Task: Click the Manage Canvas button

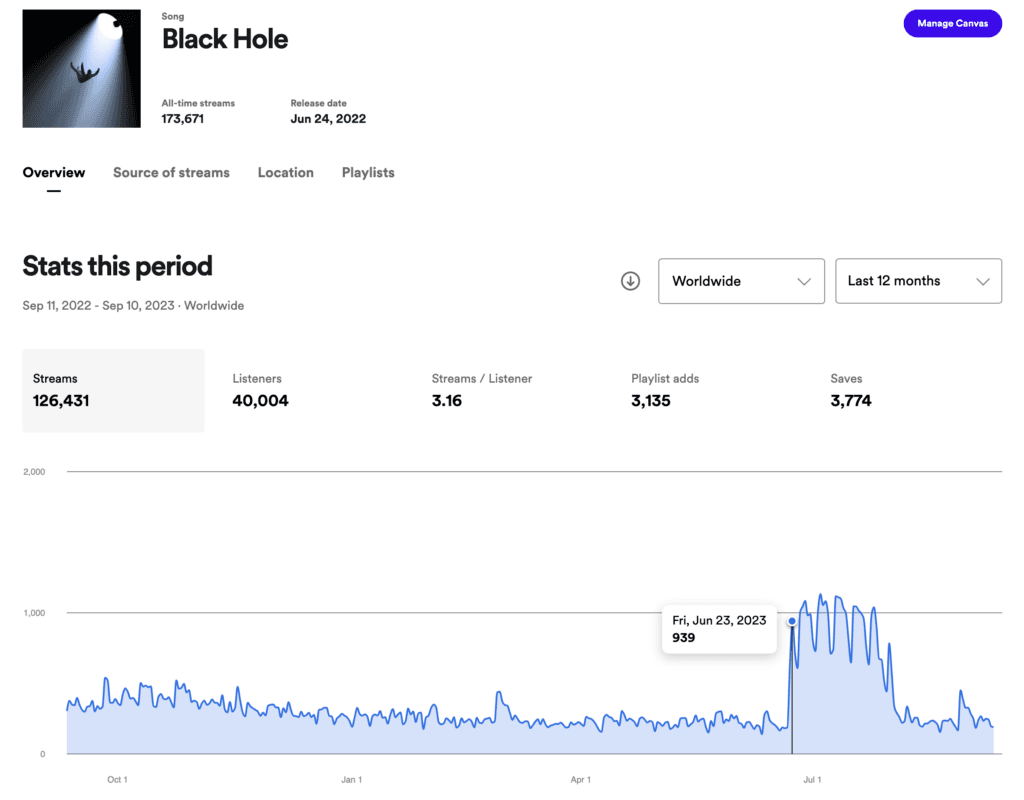Action: [x=952, y=24]
